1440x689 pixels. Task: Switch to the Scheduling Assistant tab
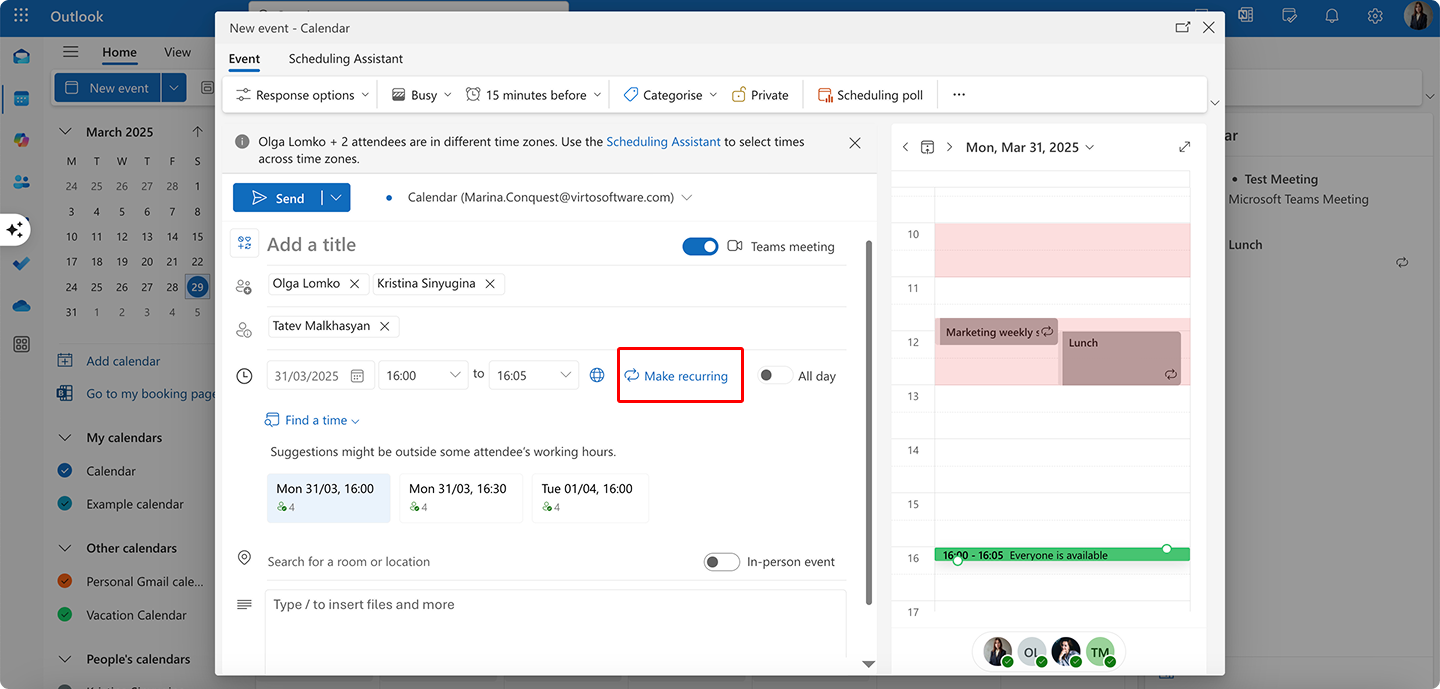point(345,59)
